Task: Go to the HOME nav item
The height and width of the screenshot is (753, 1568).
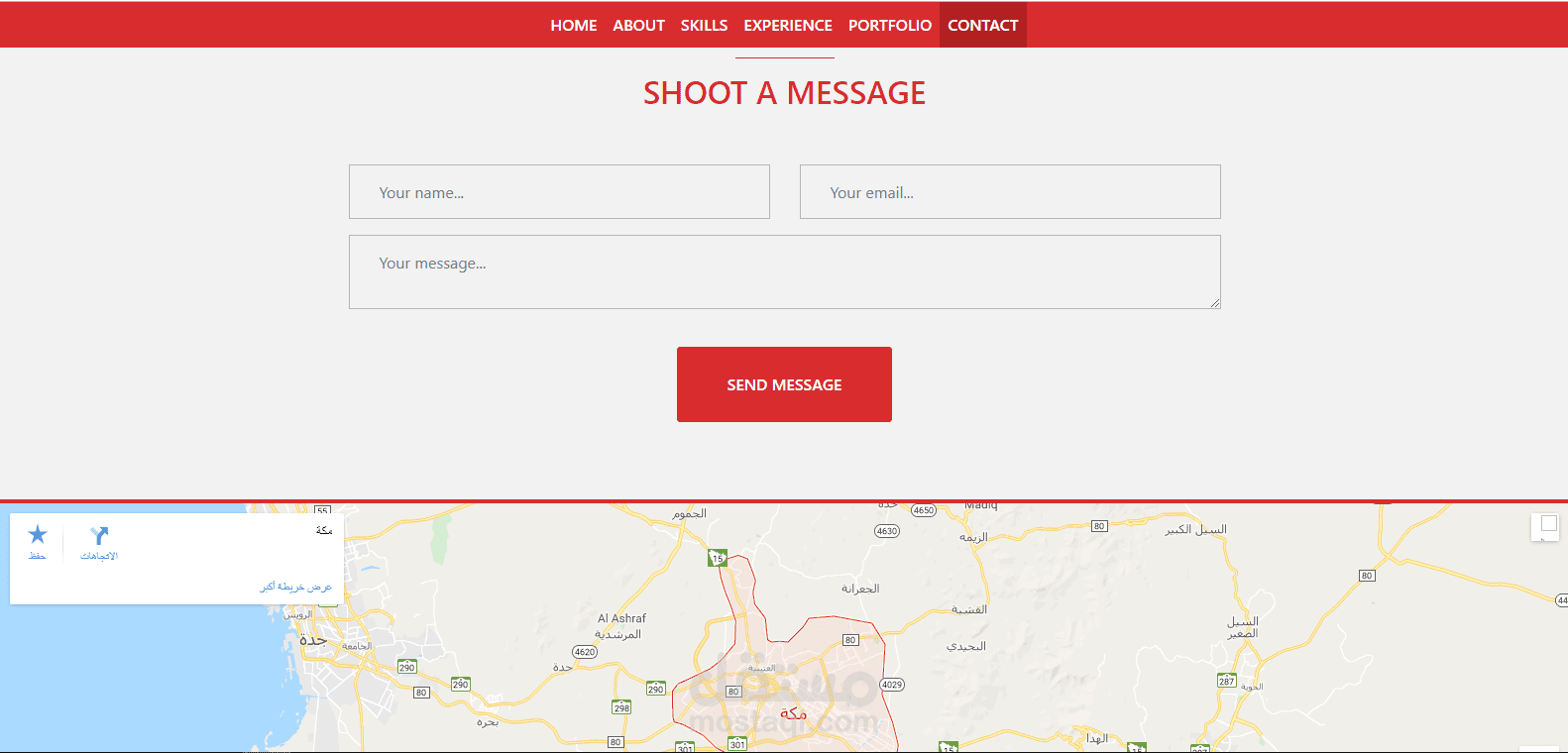Action: pos(574,25)
